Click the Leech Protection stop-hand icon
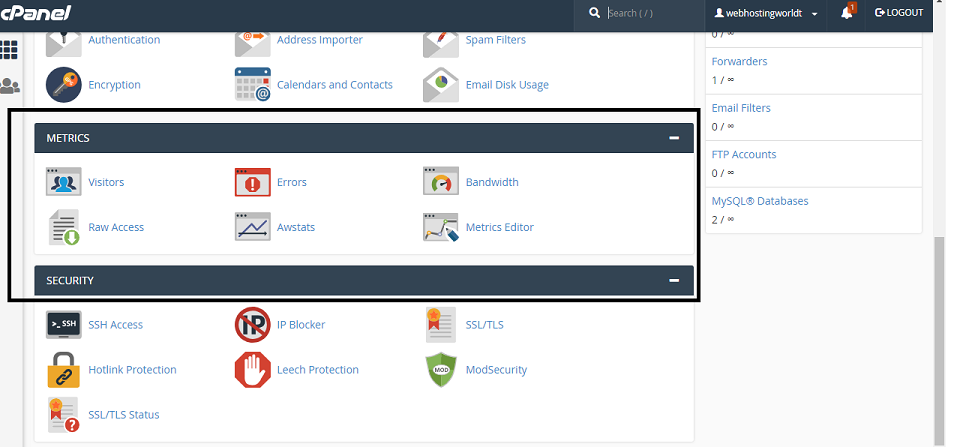The image size is (967, 447). pos(252,369)
